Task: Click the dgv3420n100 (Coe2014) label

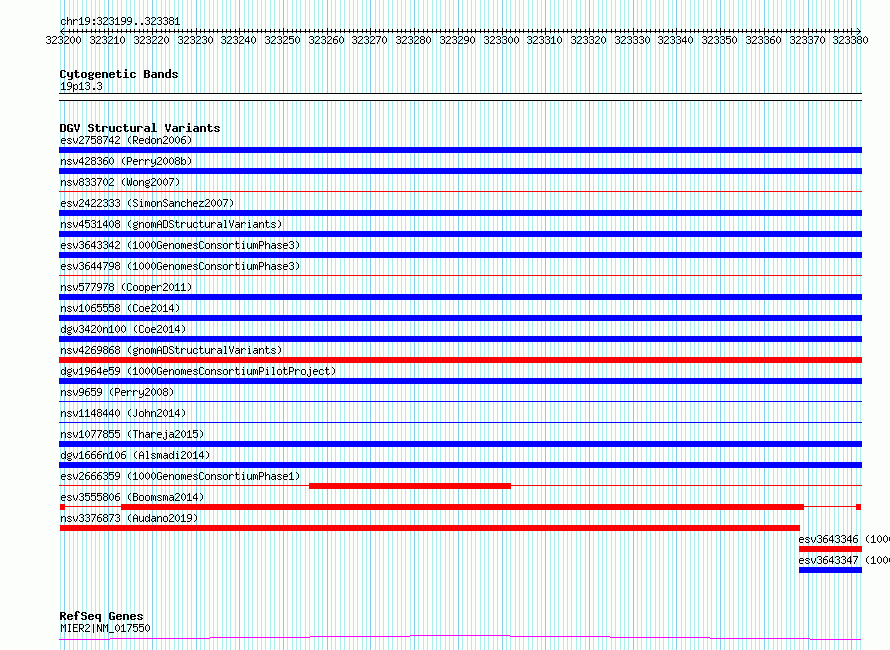Action: [x=123, y=329]
